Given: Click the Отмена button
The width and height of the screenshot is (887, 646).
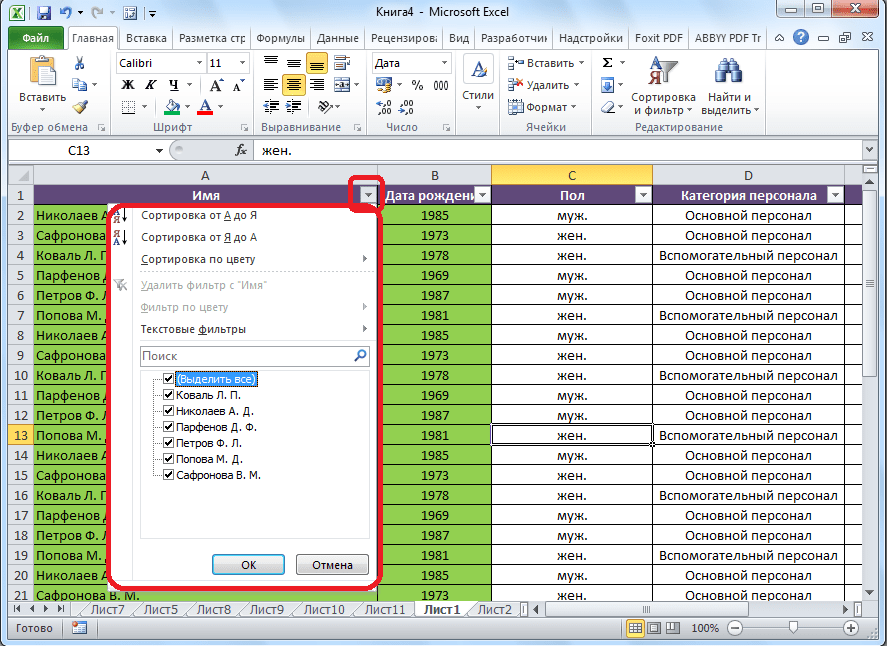Looking at the screenshot, I should click(332, 564).
